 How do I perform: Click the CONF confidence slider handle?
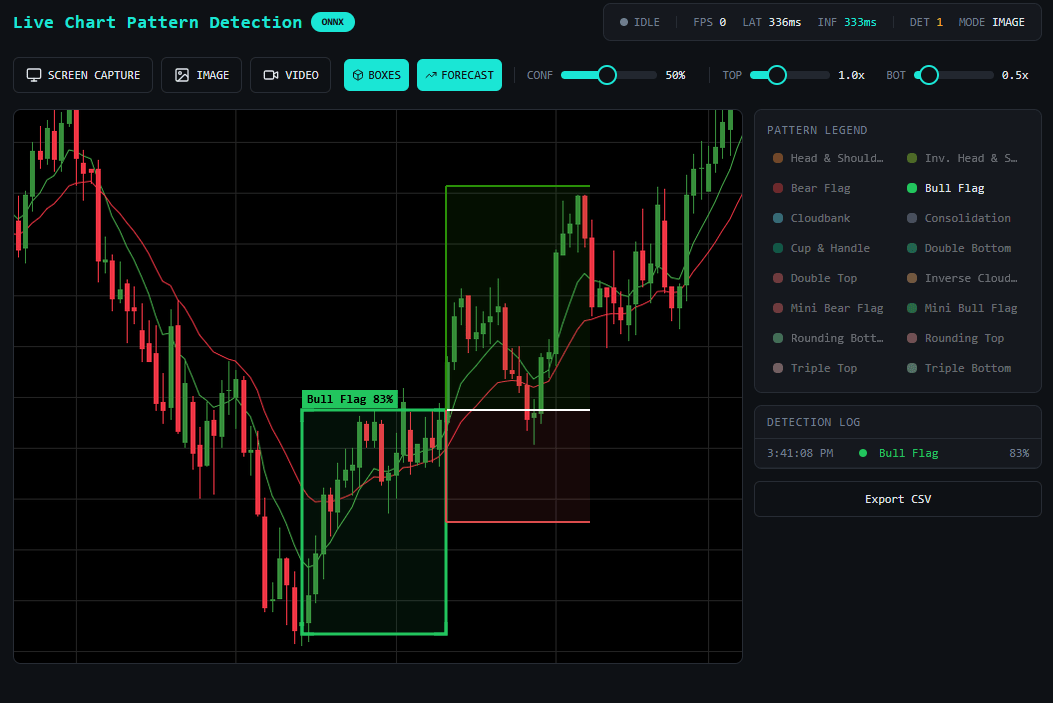(607, 75)
